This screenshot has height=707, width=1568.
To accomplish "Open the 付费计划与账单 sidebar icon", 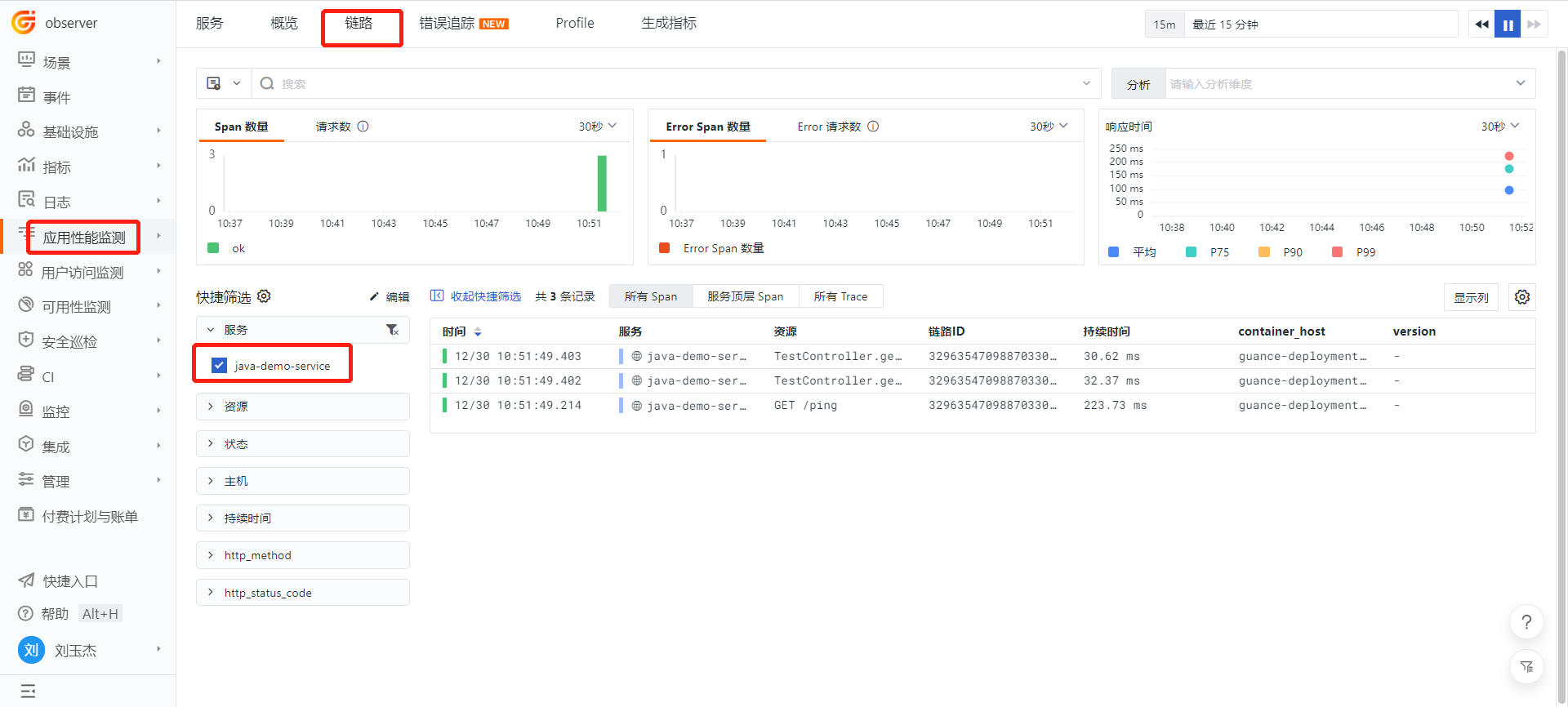I will click(x=26, y=515).
